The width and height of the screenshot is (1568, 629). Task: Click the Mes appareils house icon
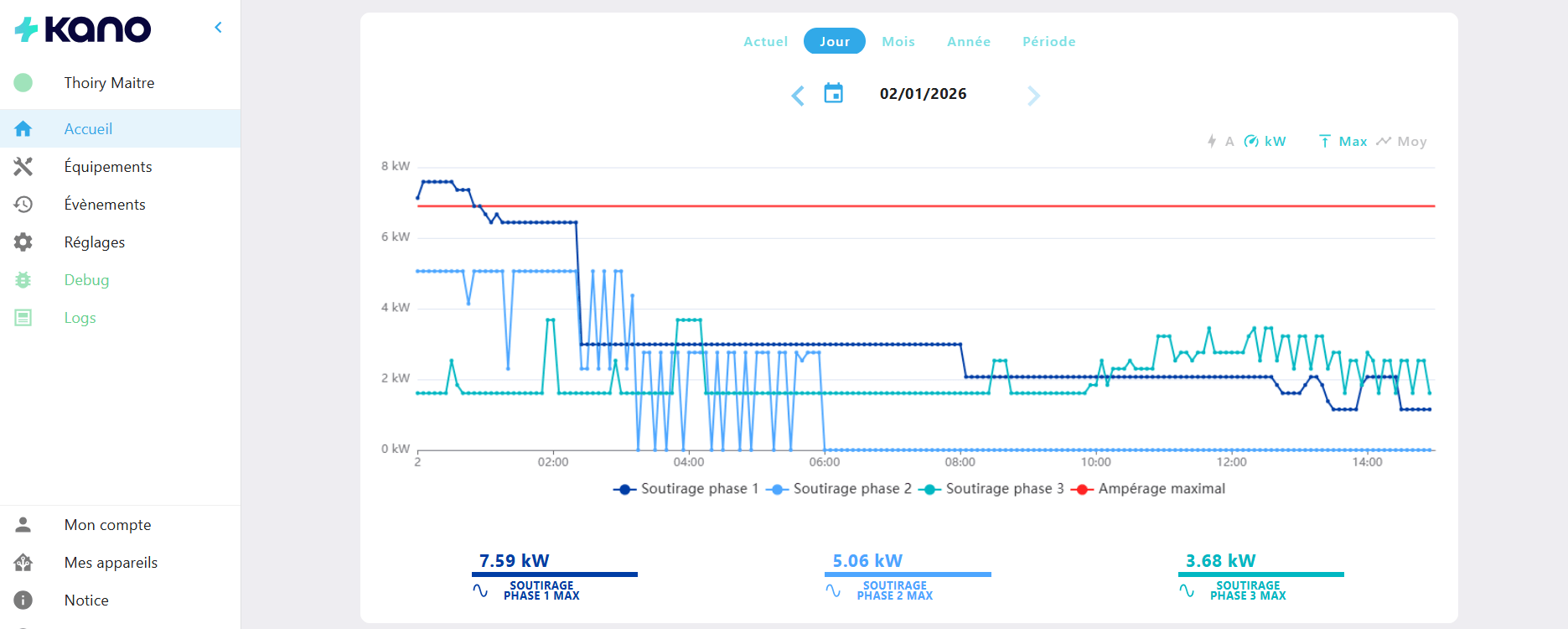pos(23,563)
